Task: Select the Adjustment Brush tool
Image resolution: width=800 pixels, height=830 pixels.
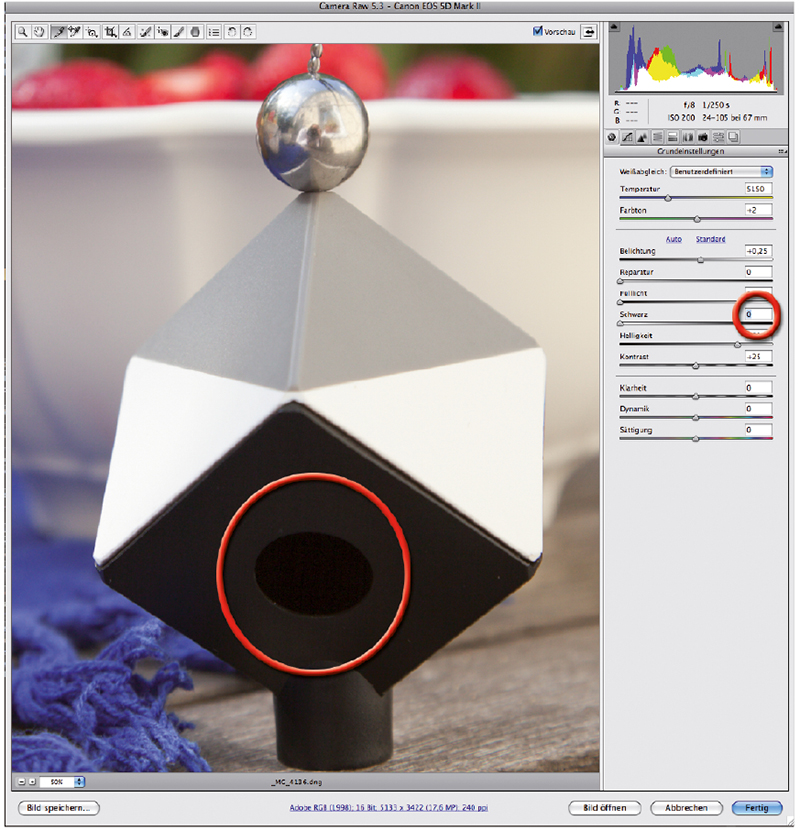Action: [179, 32]
